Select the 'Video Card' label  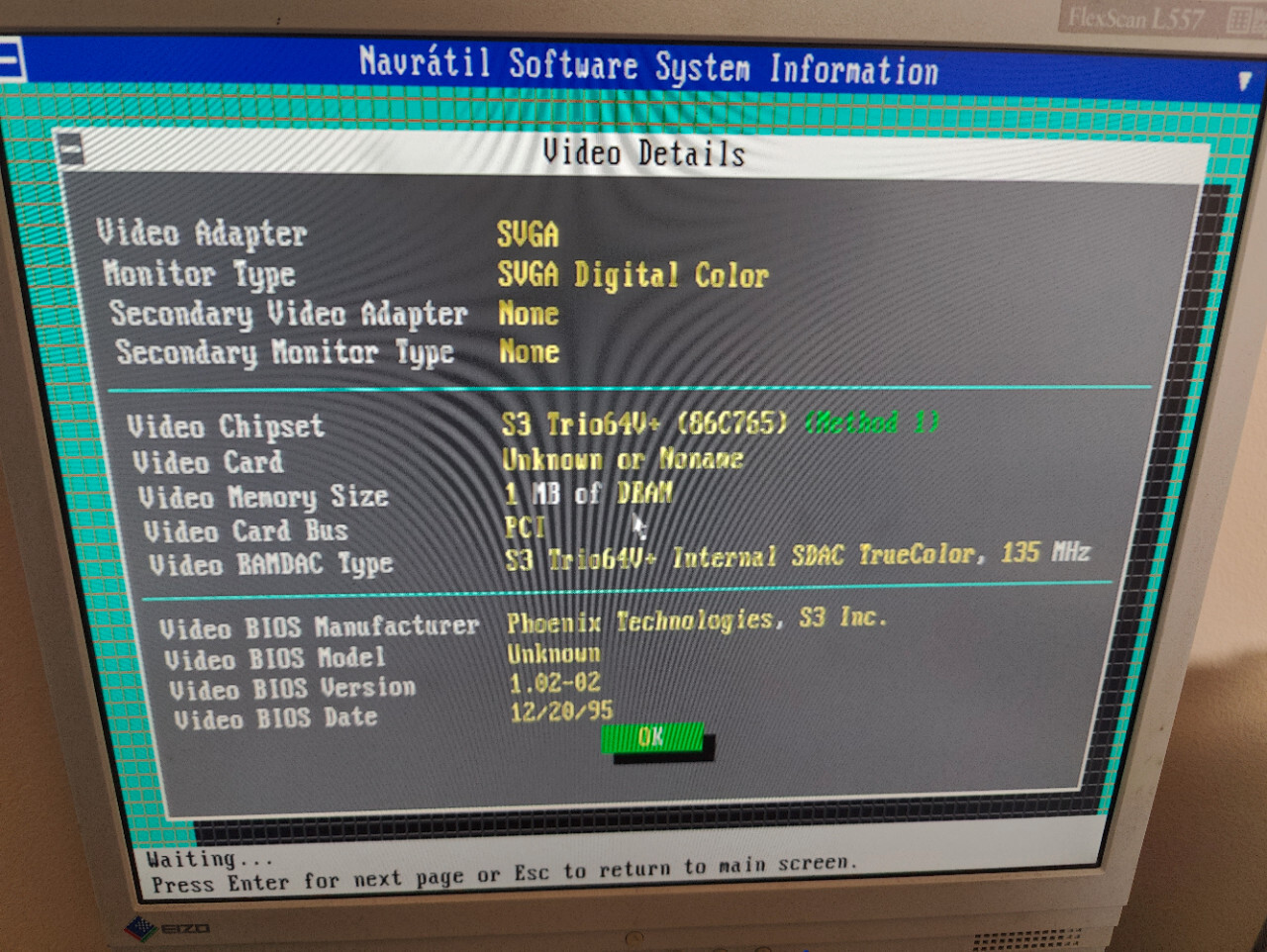tap(209, 462)
